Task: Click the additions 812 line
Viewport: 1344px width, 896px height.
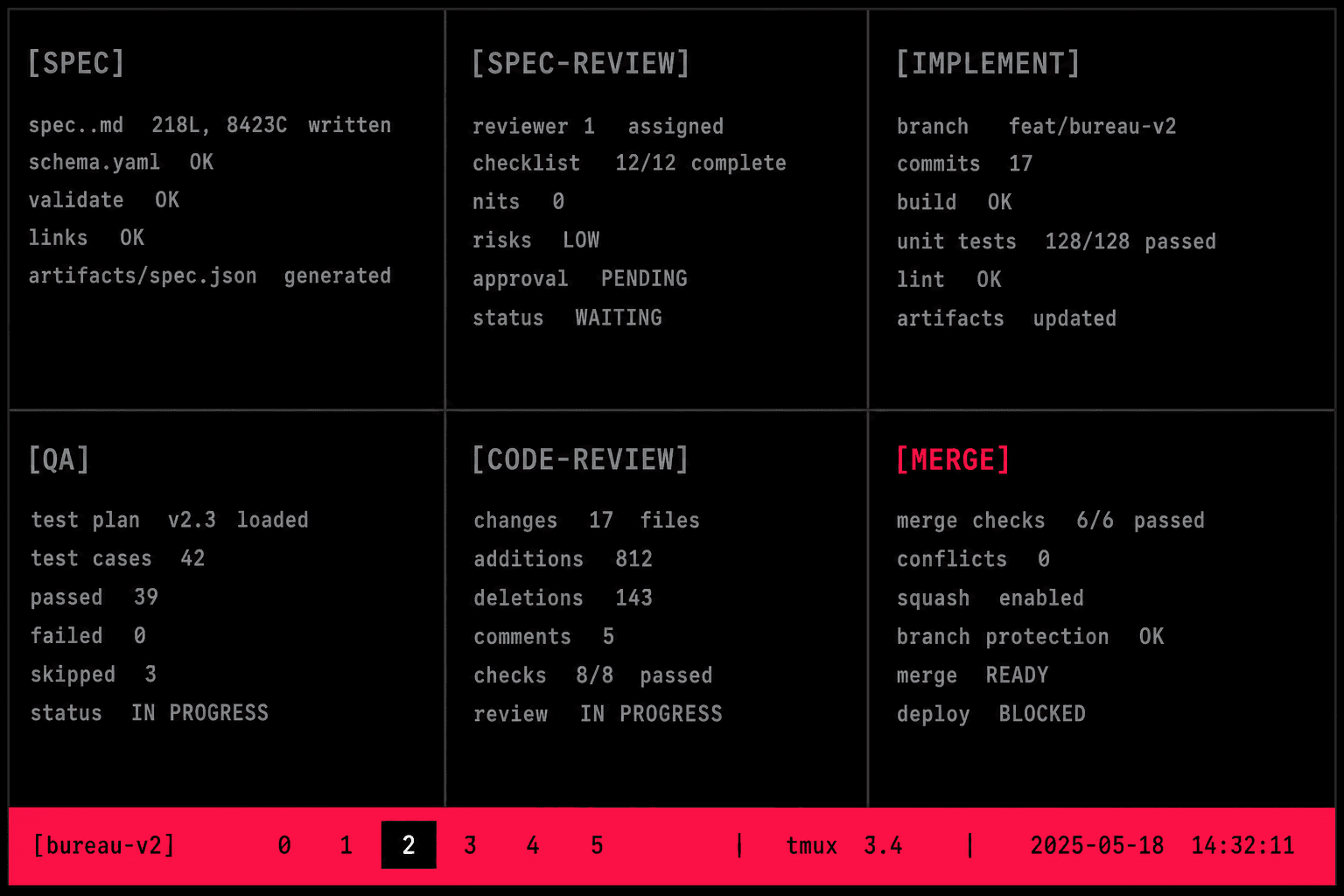Action: point(563,559)
